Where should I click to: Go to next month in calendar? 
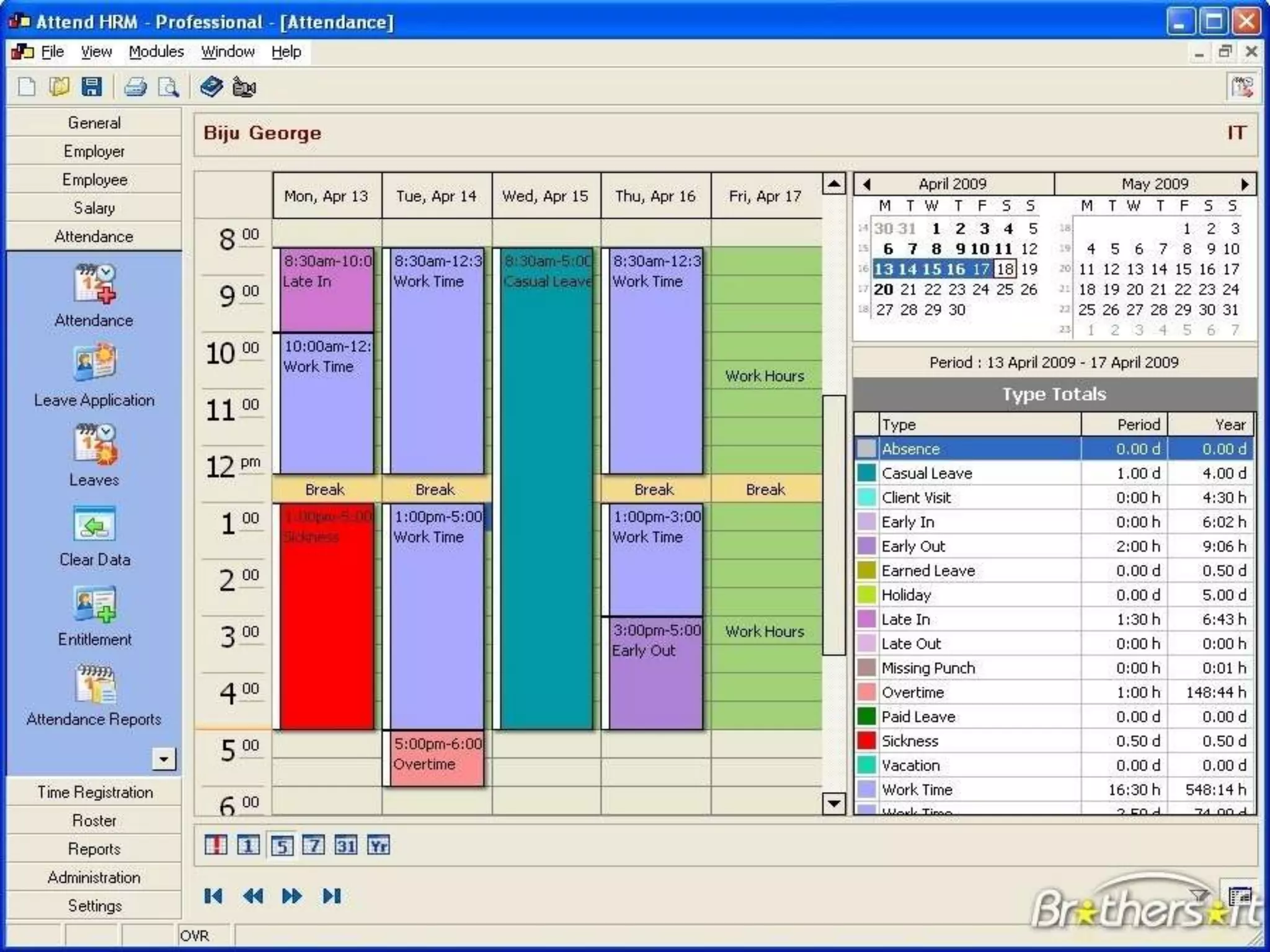coord(1244,184)
